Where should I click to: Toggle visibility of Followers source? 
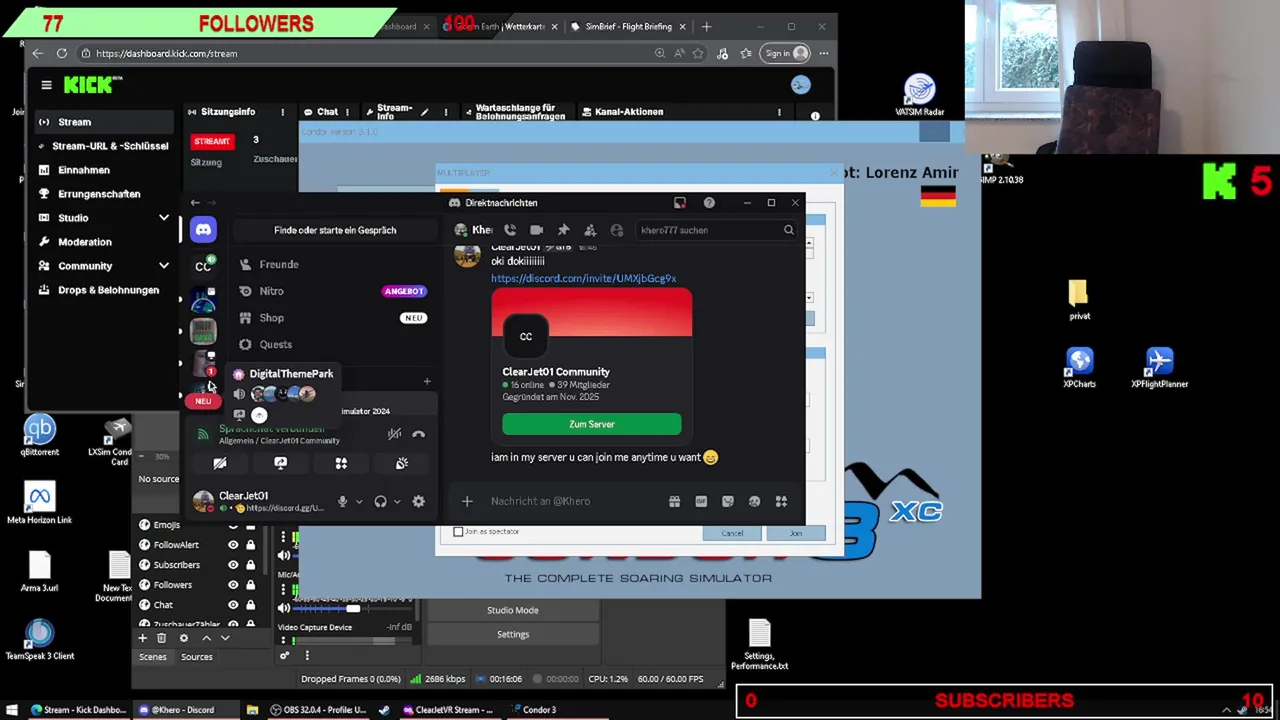tap(233, 585)
